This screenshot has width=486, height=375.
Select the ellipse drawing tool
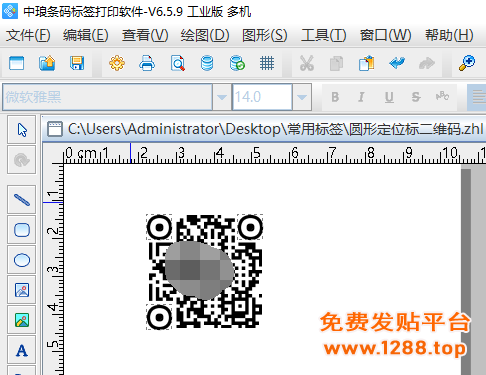(22, 260)
